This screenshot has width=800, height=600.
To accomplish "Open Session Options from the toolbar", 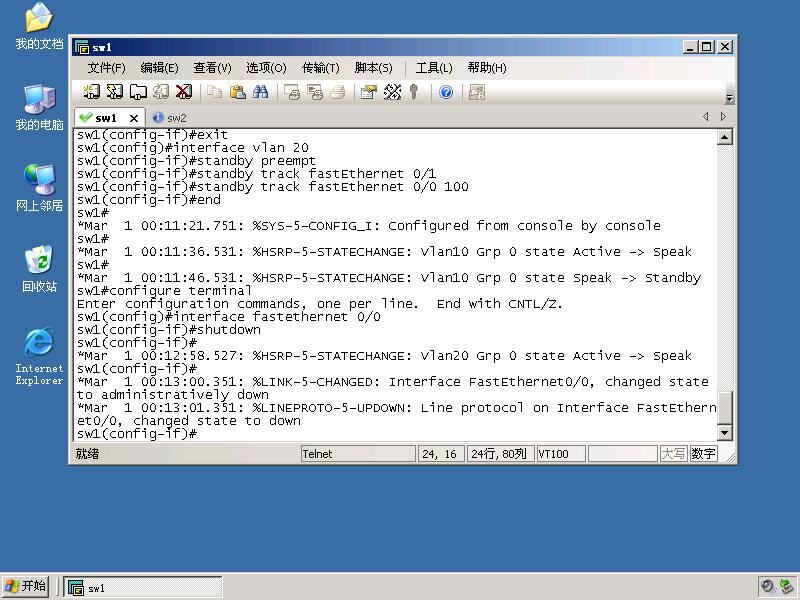I will coord(368,92).
